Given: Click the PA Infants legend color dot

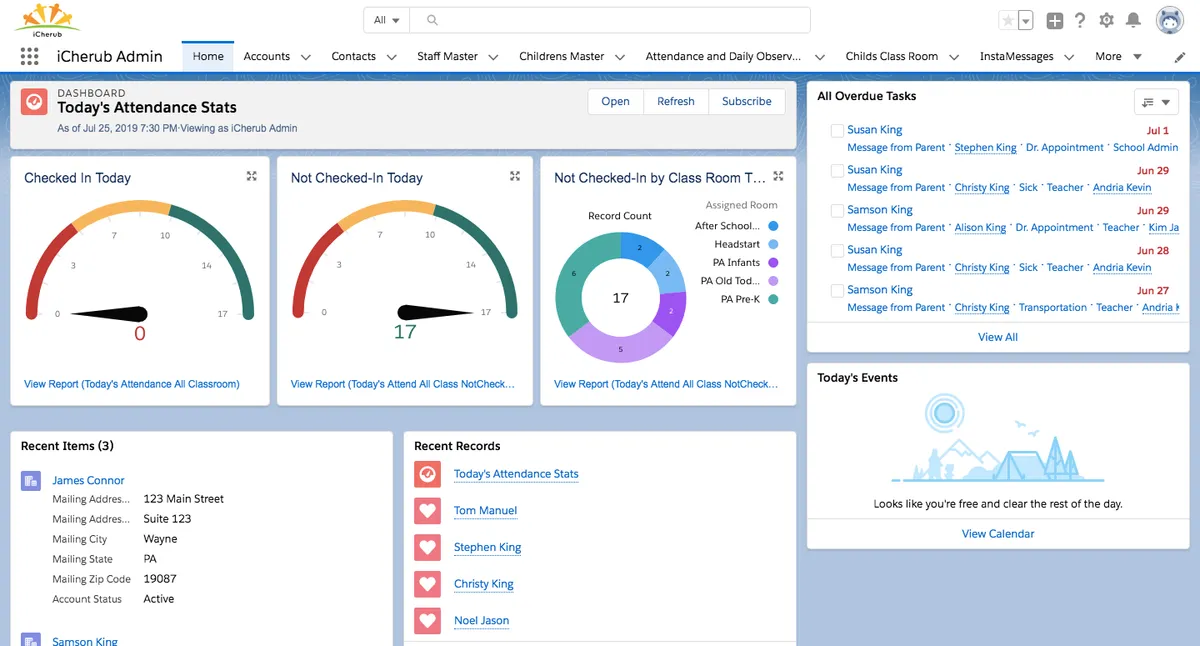Looking at the screenshot, I should pos(774,263).
